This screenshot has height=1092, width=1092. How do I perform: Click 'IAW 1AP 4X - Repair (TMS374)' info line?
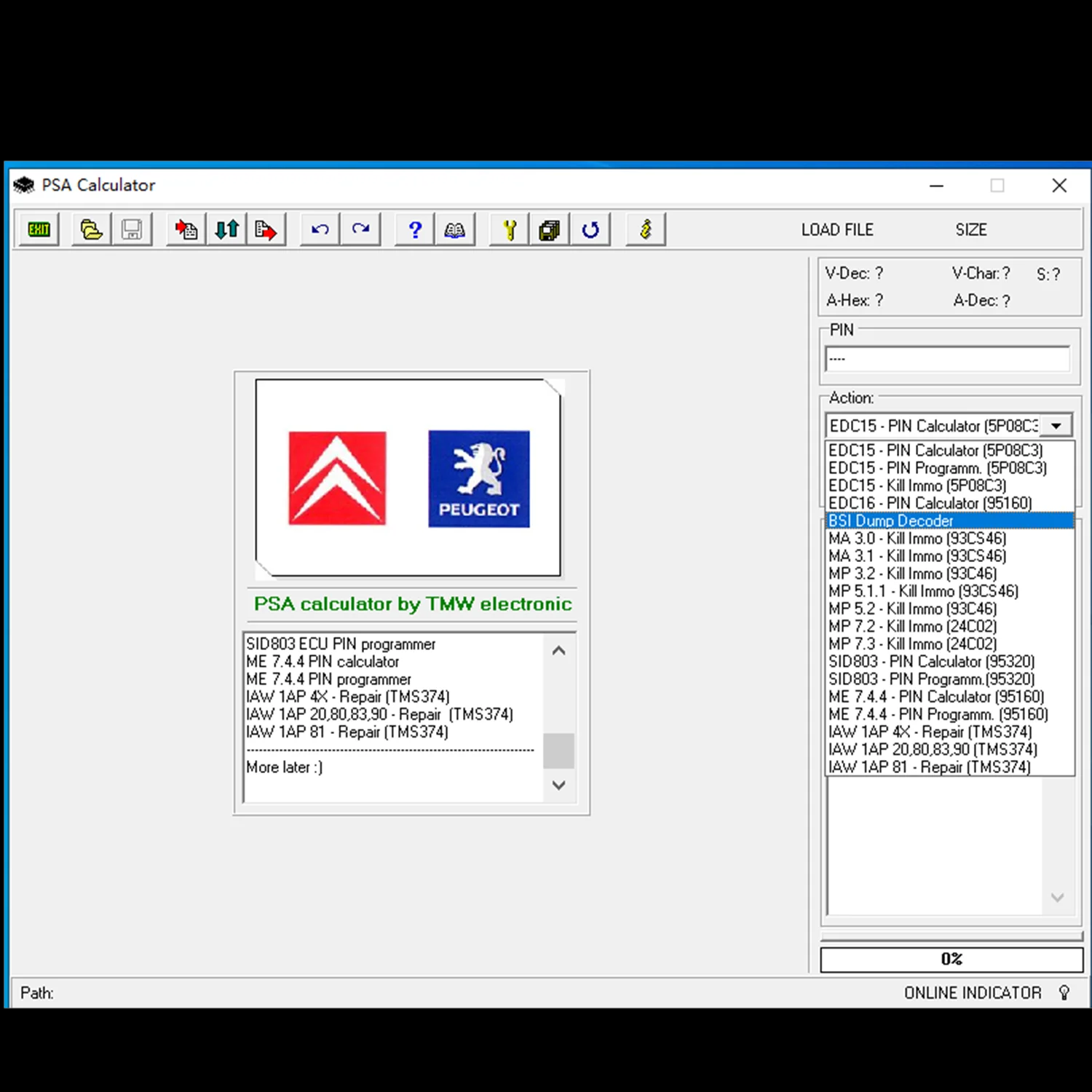point(348,697)
